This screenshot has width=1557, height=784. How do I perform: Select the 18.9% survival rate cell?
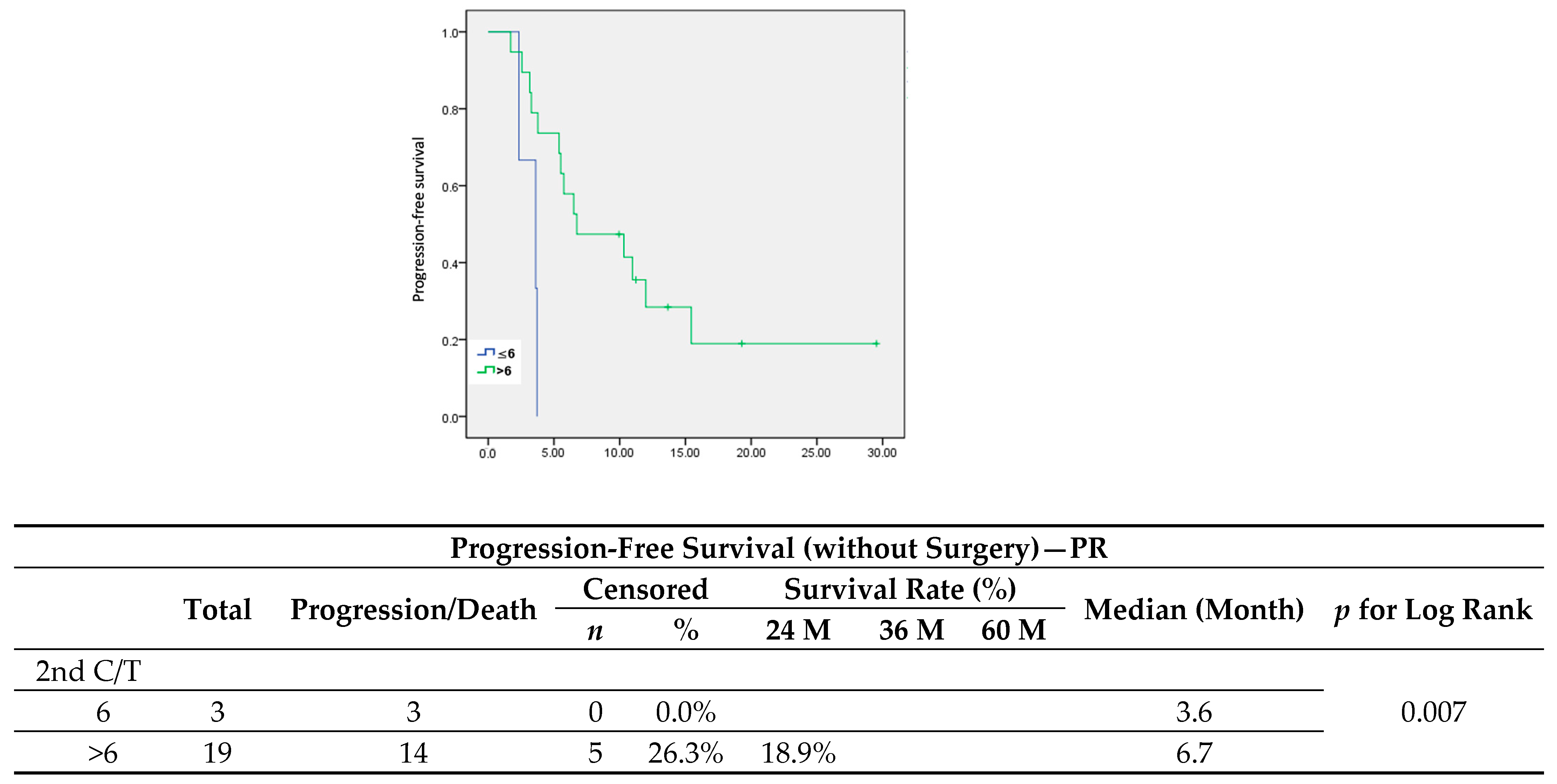[x=798, y=753]
